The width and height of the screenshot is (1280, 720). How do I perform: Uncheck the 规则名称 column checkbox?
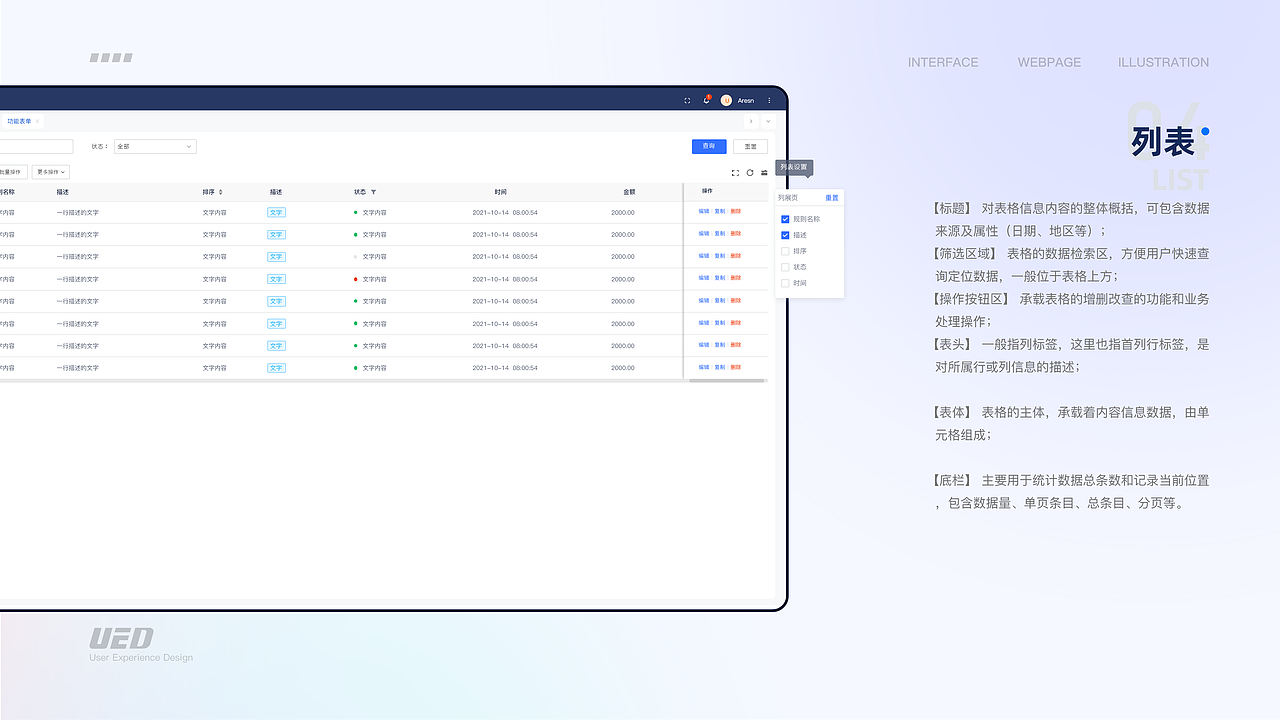coord(785,219)
